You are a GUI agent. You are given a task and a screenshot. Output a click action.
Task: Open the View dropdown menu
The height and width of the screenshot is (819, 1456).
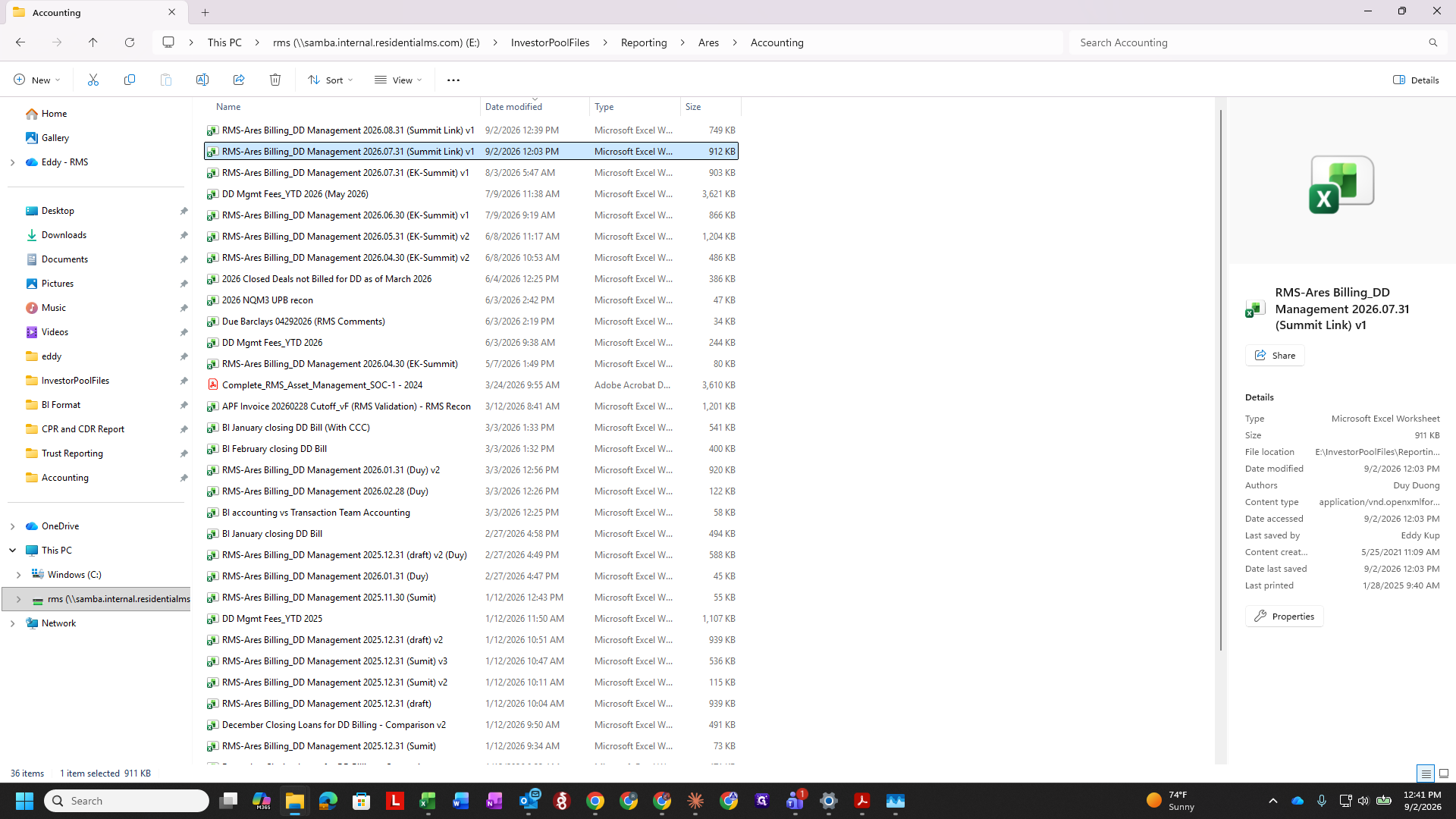(398, 80)
